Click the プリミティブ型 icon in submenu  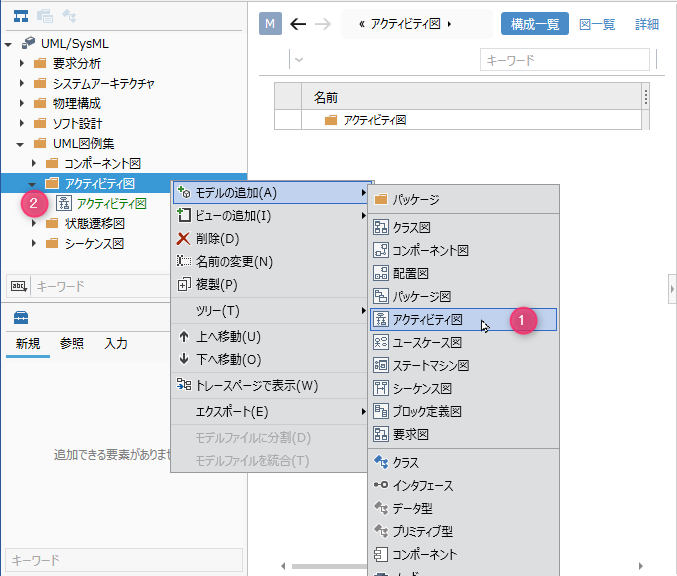[381, 531]
